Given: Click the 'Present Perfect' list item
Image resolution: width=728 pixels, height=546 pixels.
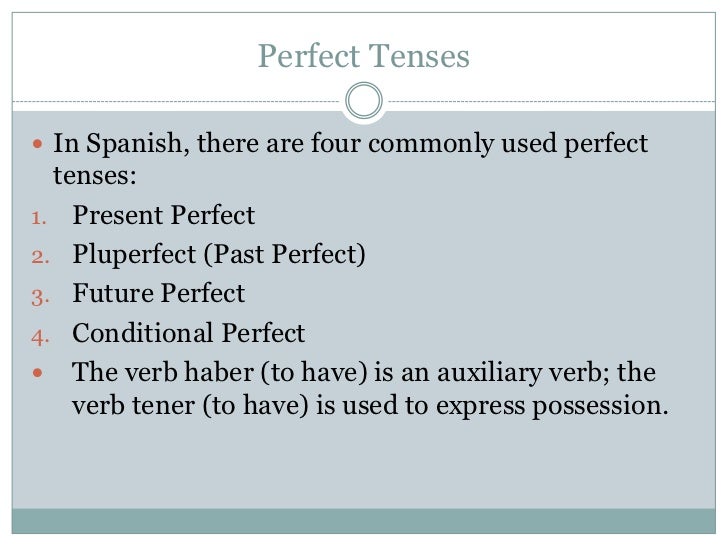Looking at the screenshot, I should tap(163, 215).
